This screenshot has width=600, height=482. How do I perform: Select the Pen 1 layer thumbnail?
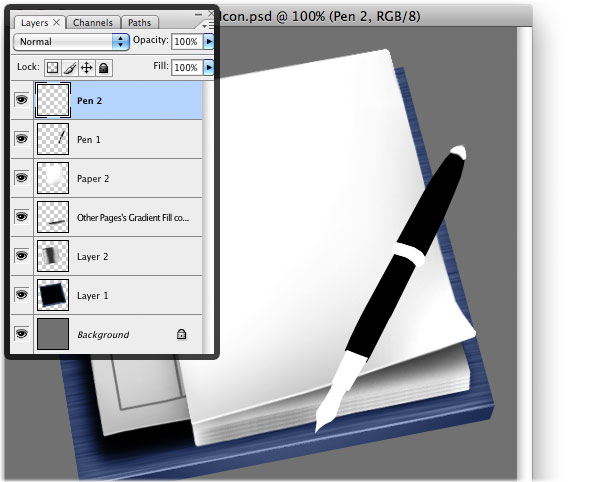tap(53, 139)
